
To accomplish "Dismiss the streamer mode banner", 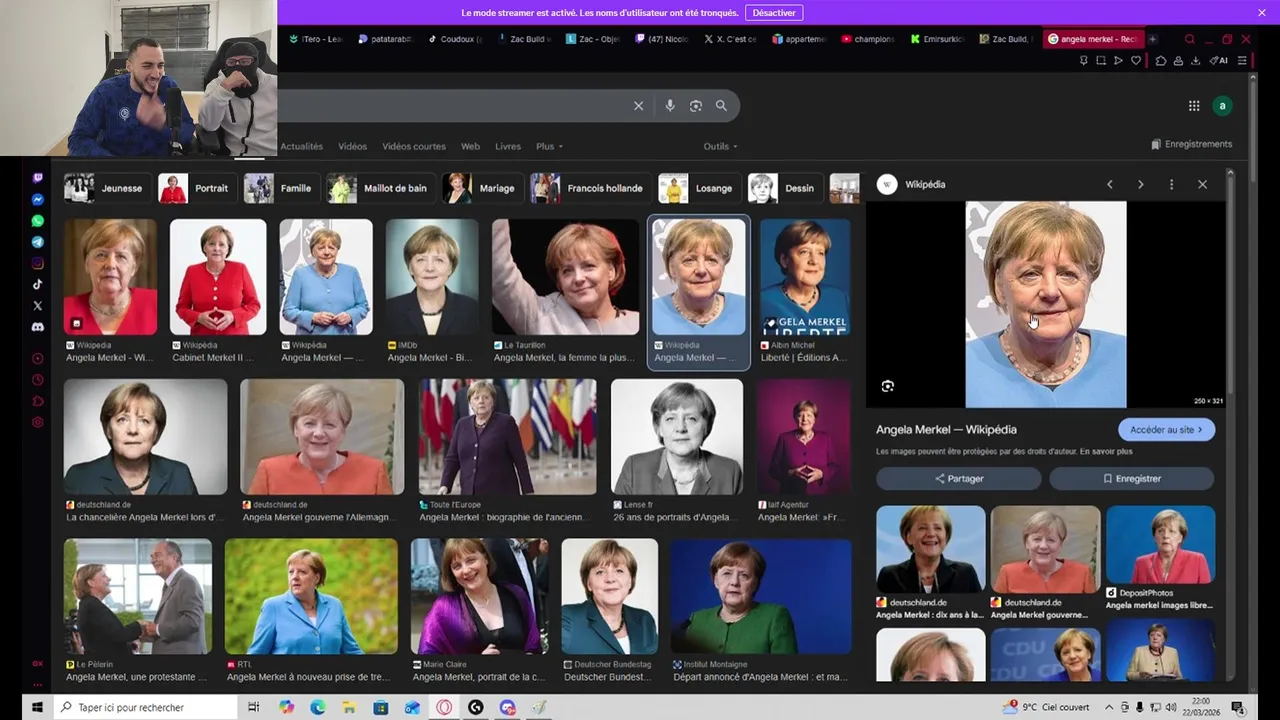I will pos(1262,12).
